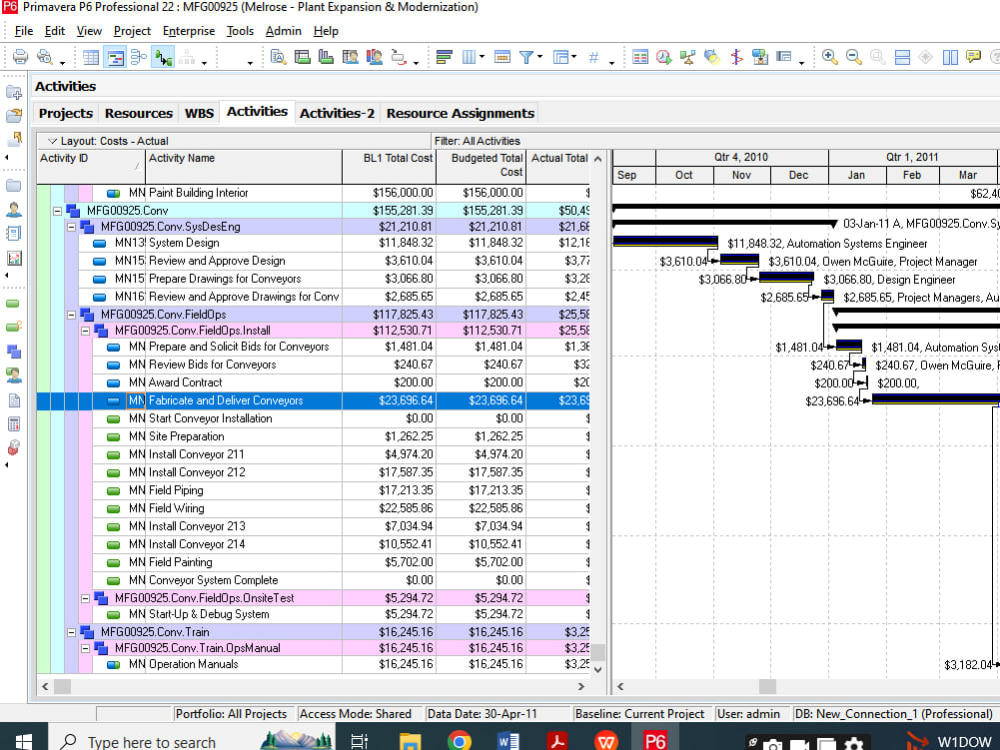Toggle the bottom layout split icon
This screenshot has width=1000, height=750.
(x=902, y=57)
